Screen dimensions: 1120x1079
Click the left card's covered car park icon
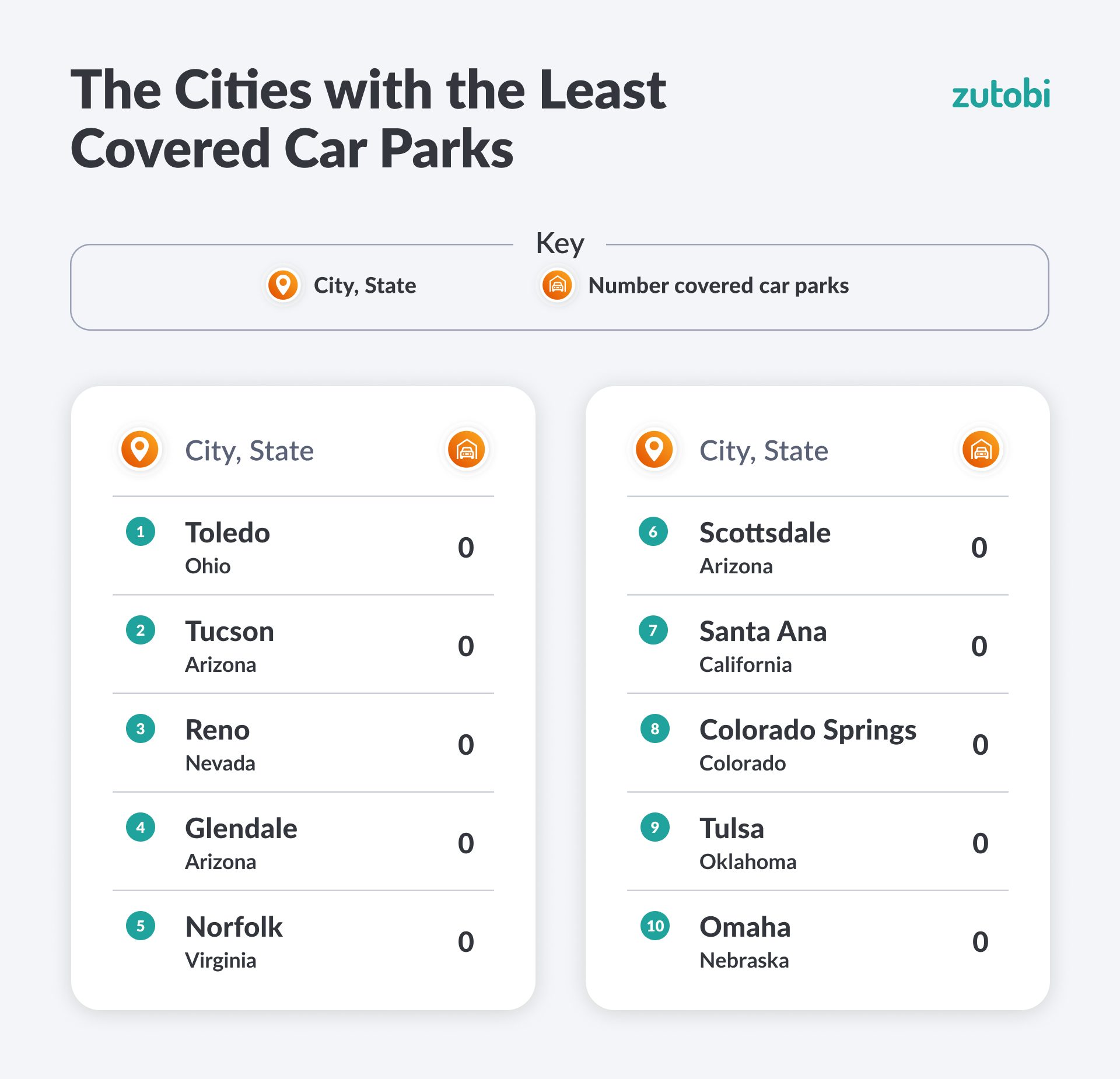pos(466,450)
